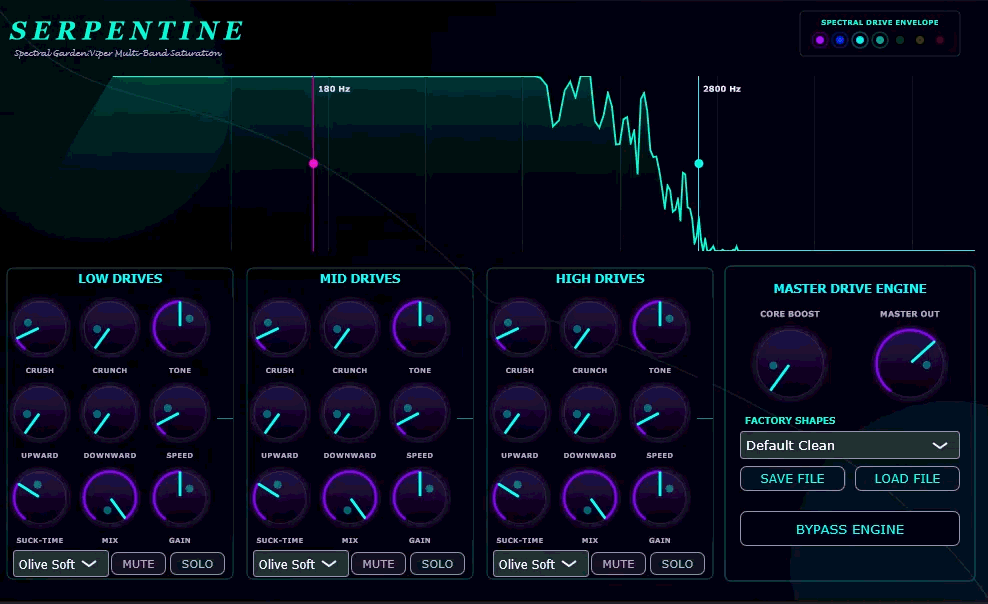
Task: Click the magenta 180 Hz crossover handle
Action: [x=313, y=164]
